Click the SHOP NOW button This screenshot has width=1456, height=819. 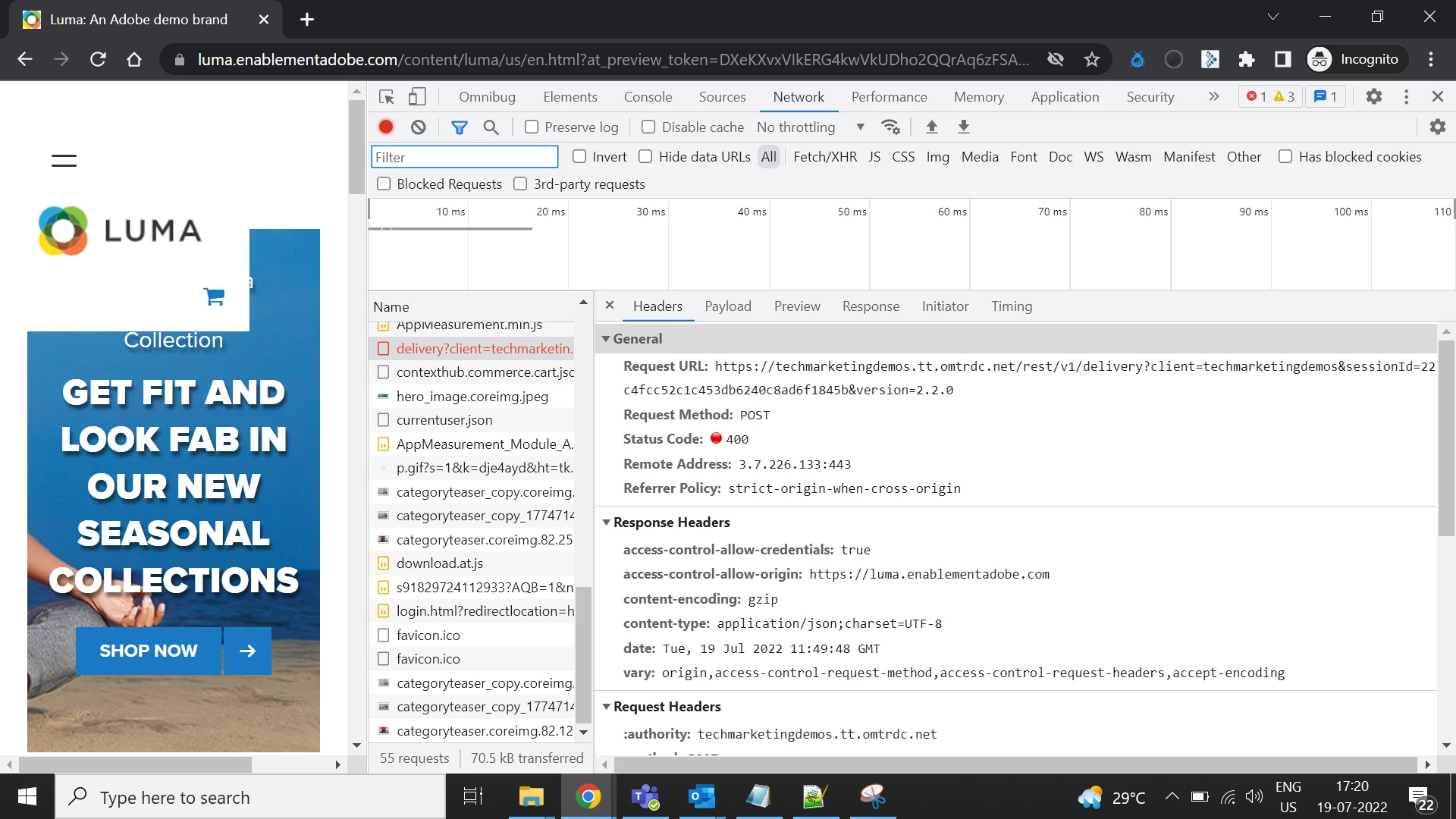(x=149, y=651)
